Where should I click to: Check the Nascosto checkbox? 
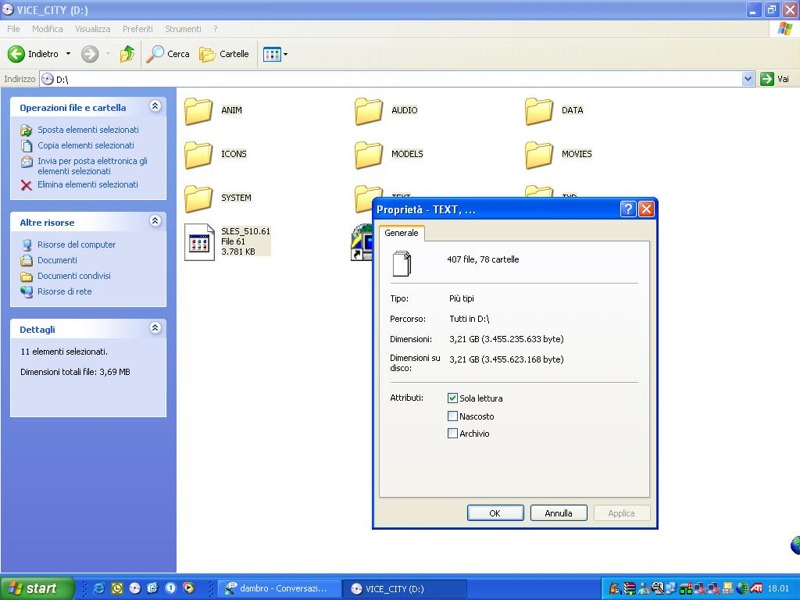tap(453, 416)
